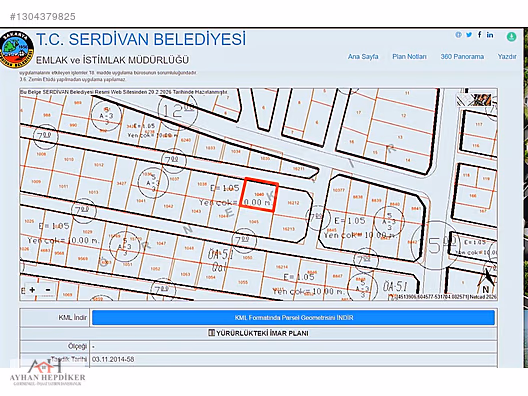Open the Facebook share icon
The image size is (528, 396).
[x=480, y=34]
